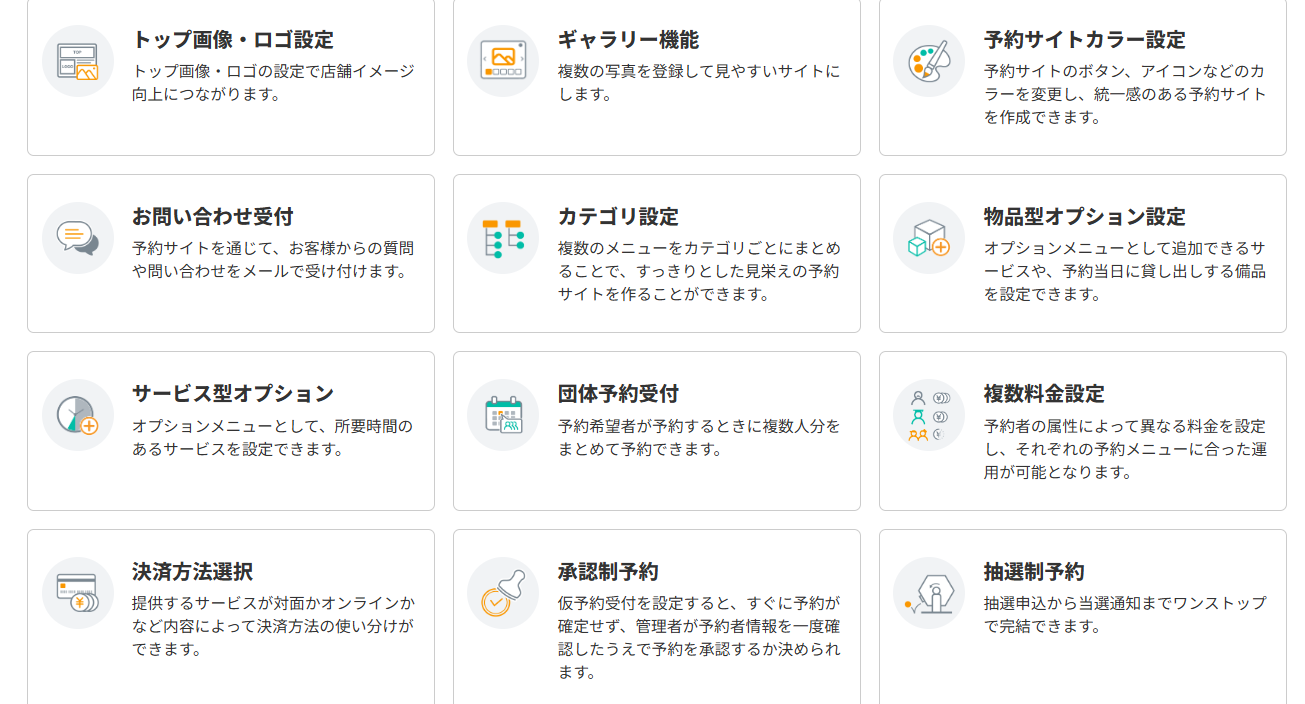1305x704 pixels.
Task: Select the 予約サイトカラー設定 title
Action: pos(1085,40)
